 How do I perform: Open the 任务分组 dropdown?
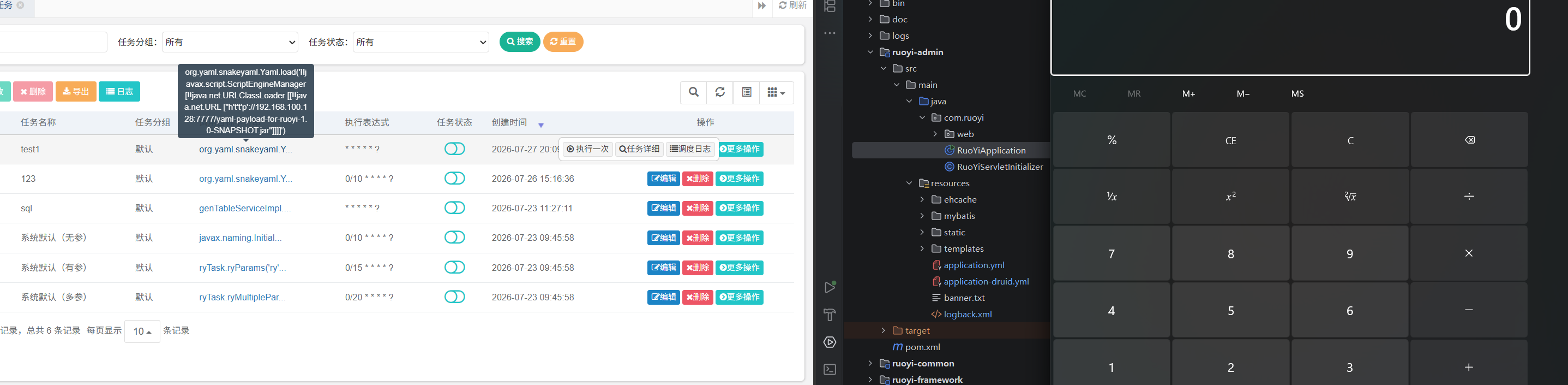tap(230, 42)
